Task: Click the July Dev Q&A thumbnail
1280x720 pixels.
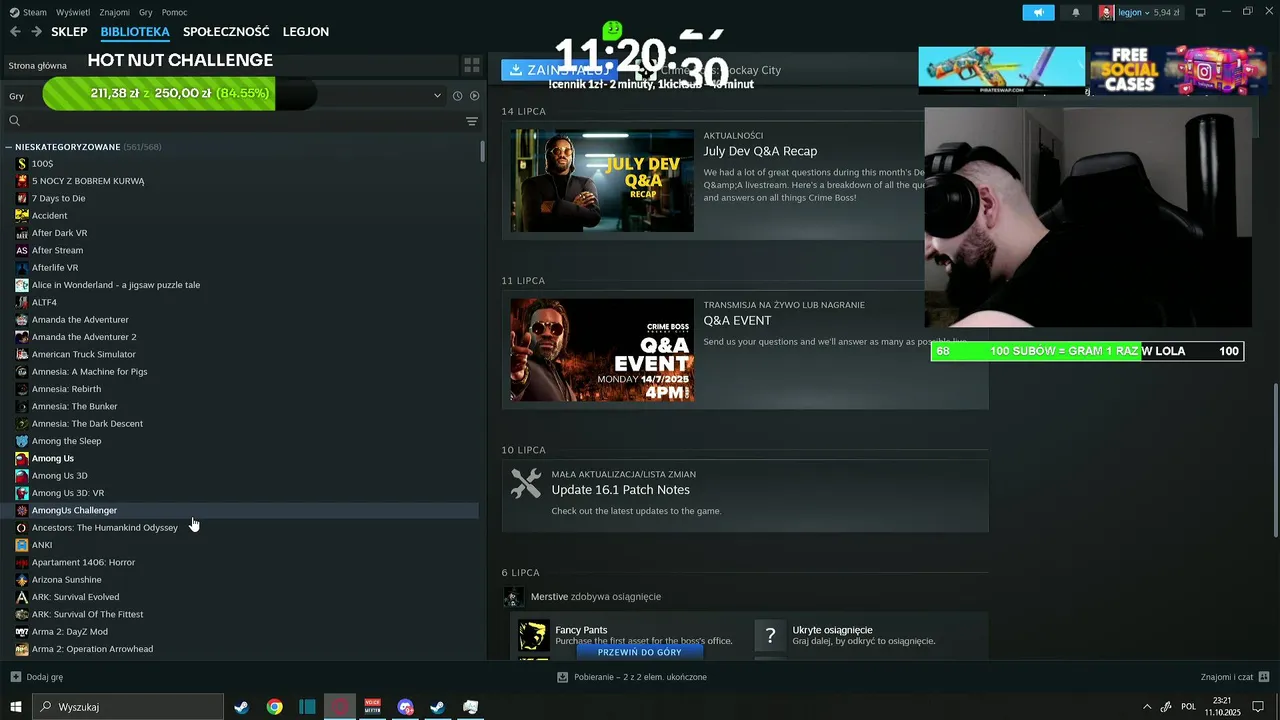Action: (602, 181)
